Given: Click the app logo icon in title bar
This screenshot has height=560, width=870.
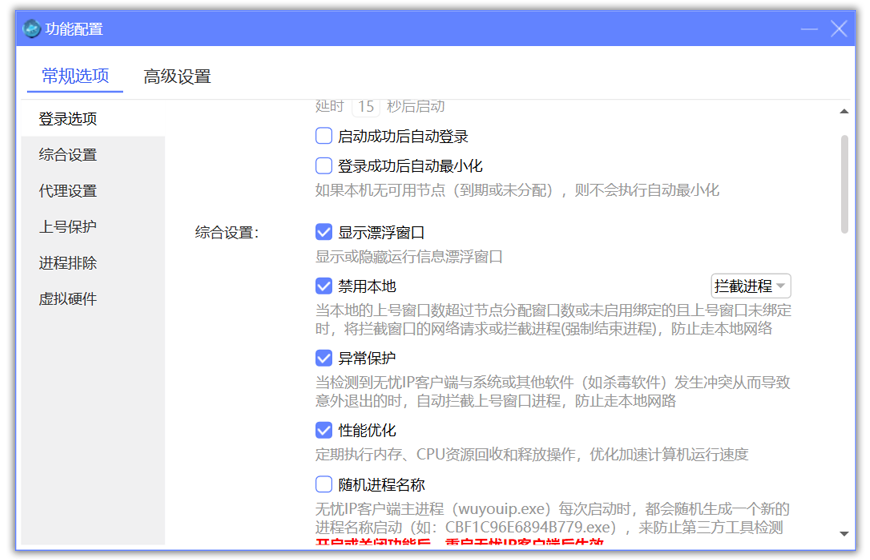Looking at the screenshot, I should [x=32, y=29].
